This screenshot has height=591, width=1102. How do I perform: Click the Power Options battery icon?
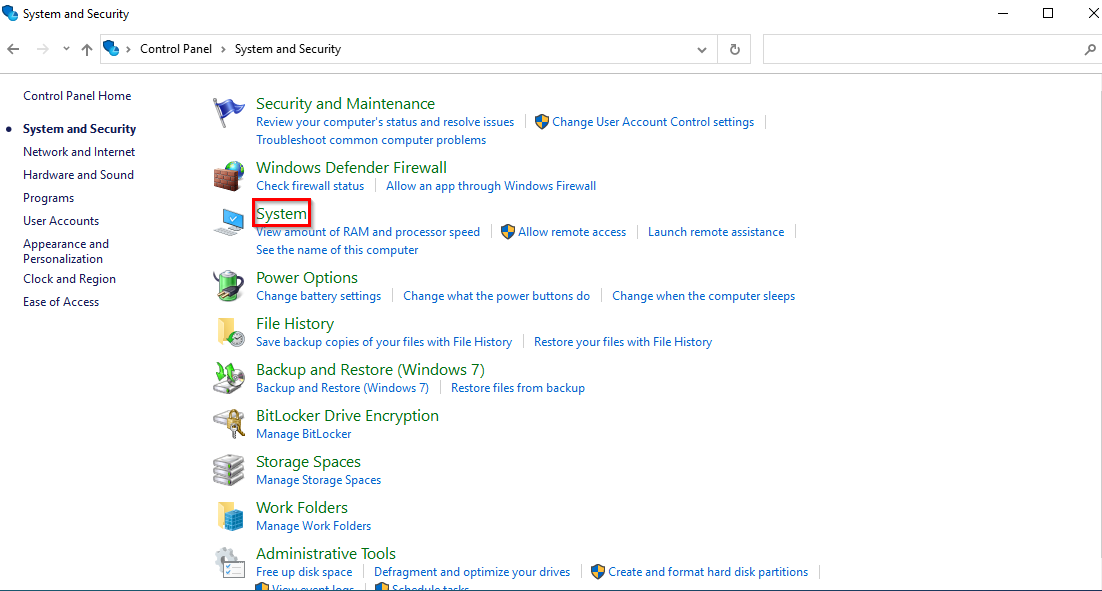coord(228,286)
